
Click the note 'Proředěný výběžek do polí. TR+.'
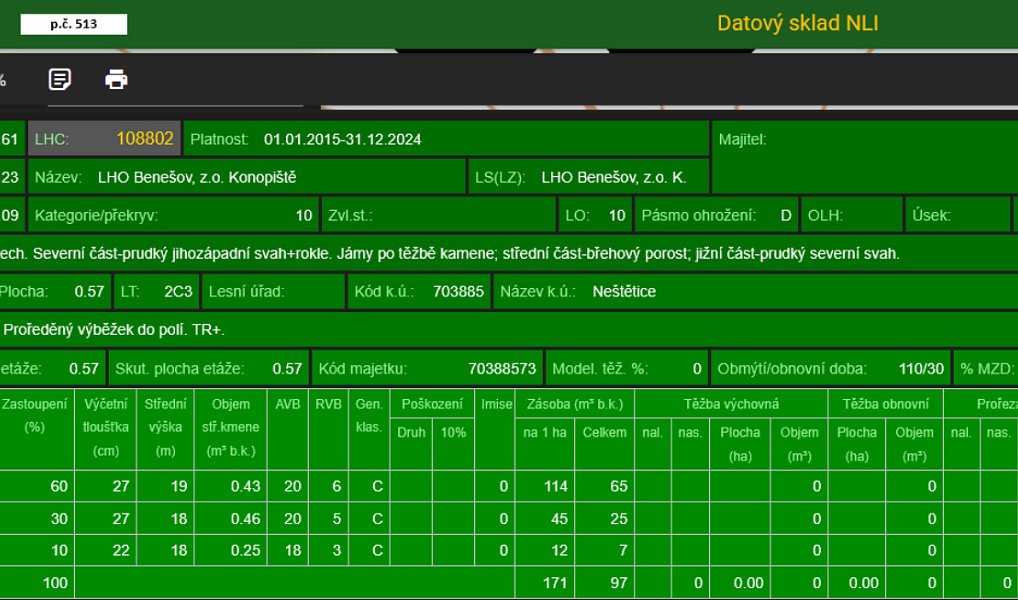114,330
